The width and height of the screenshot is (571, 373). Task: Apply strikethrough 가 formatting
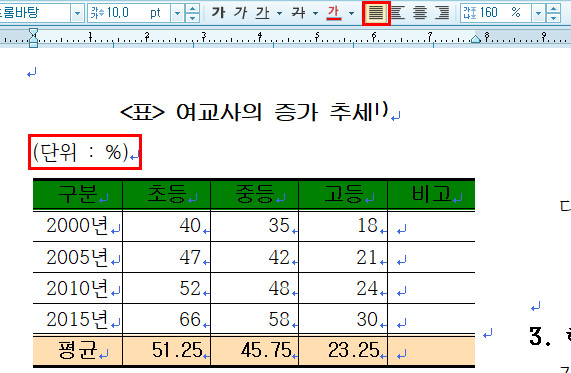pyautogui.click(x=299, y=13)
